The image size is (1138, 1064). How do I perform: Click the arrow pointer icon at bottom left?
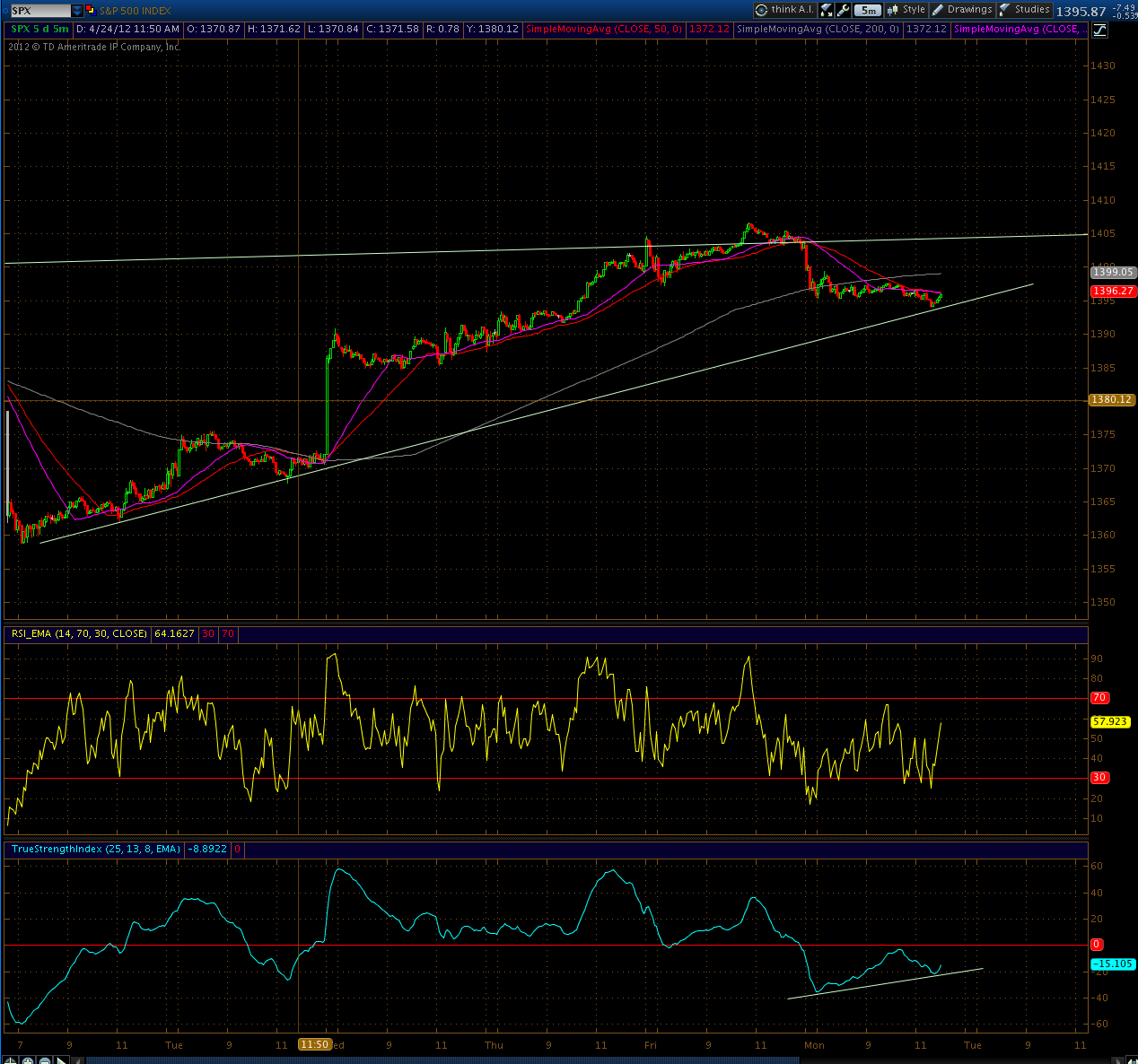coord(61,1060)
